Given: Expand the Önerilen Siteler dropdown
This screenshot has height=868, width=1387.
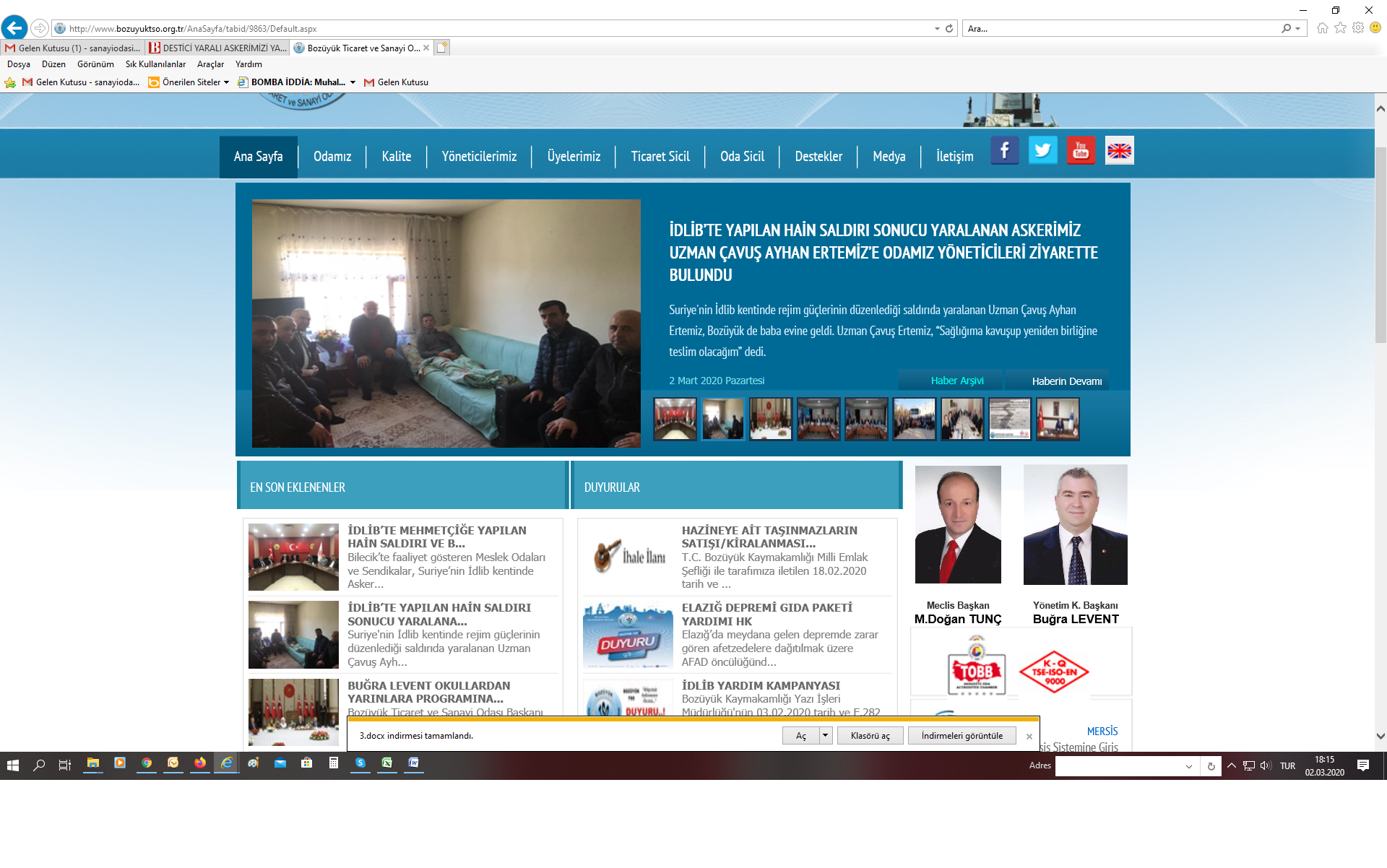Looking at the screenshot, I should click(226, 82).
